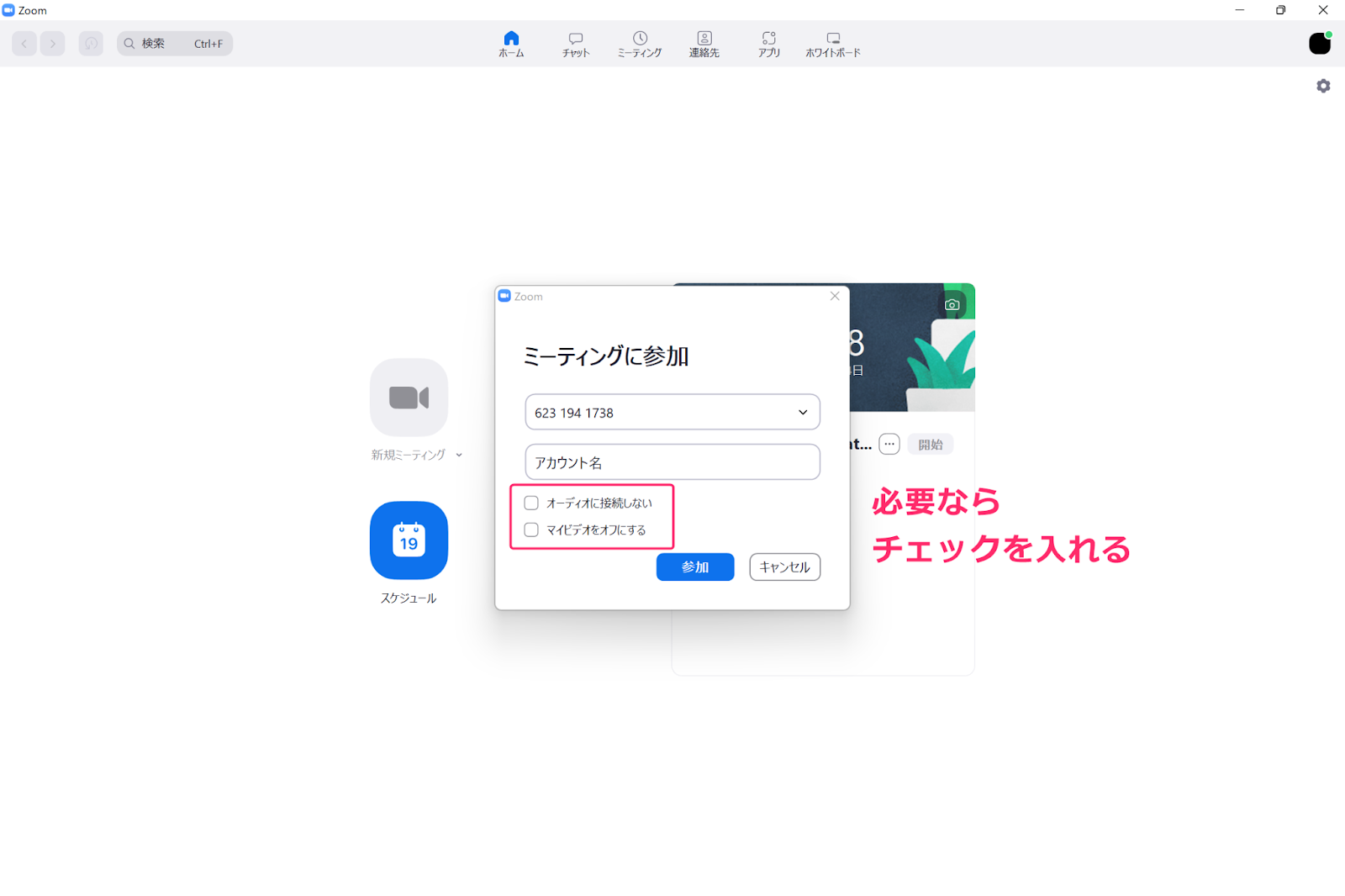Close the ミーティングに参加 dialog
Image resolution: width=1345 pixels, height=896 pixels.
pyautogui.click(x=835, y=296)
